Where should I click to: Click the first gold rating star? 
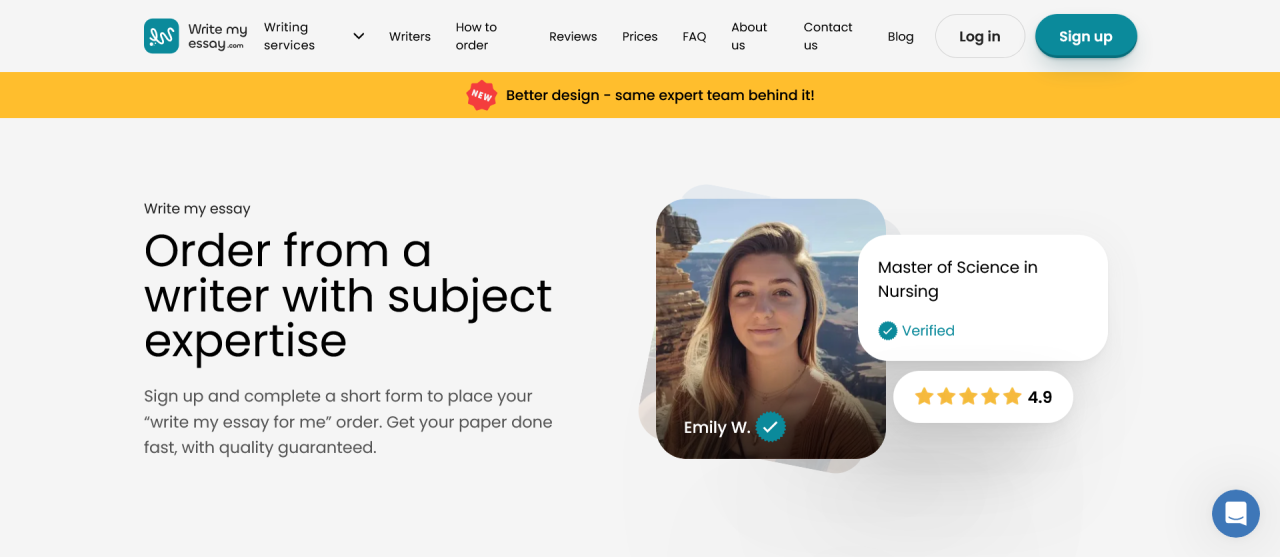pos(924,397)
